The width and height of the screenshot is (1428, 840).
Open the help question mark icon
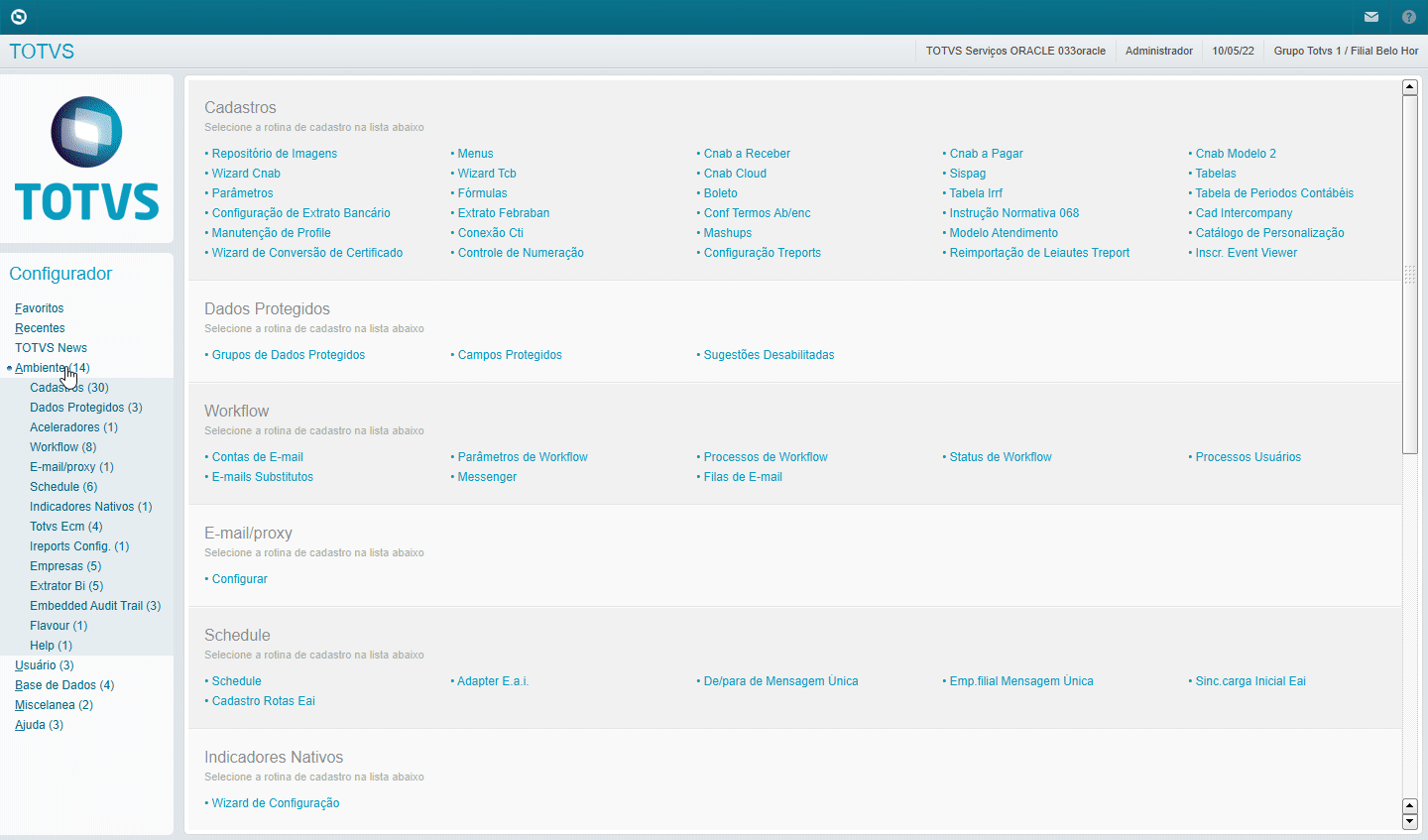(1409, 17)
